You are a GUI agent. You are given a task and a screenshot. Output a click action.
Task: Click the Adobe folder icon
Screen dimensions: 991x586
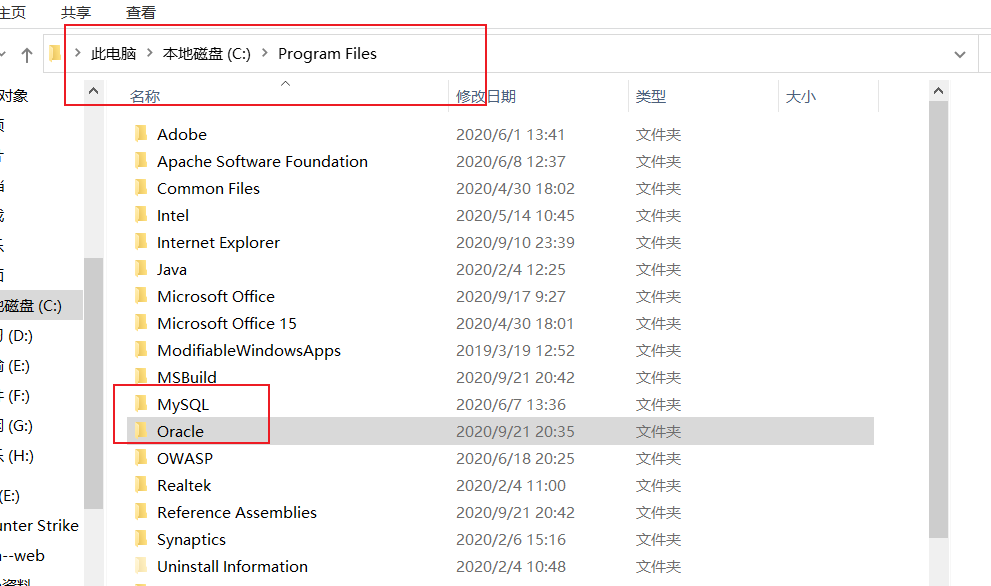point(141,133)
